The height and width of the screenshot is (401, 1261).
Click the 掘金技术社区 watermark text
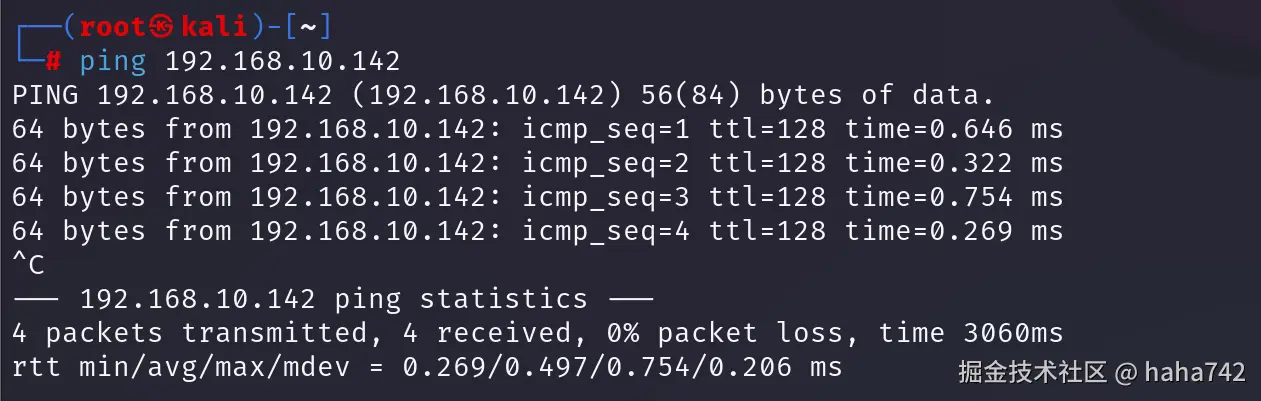pos(1033,373)
